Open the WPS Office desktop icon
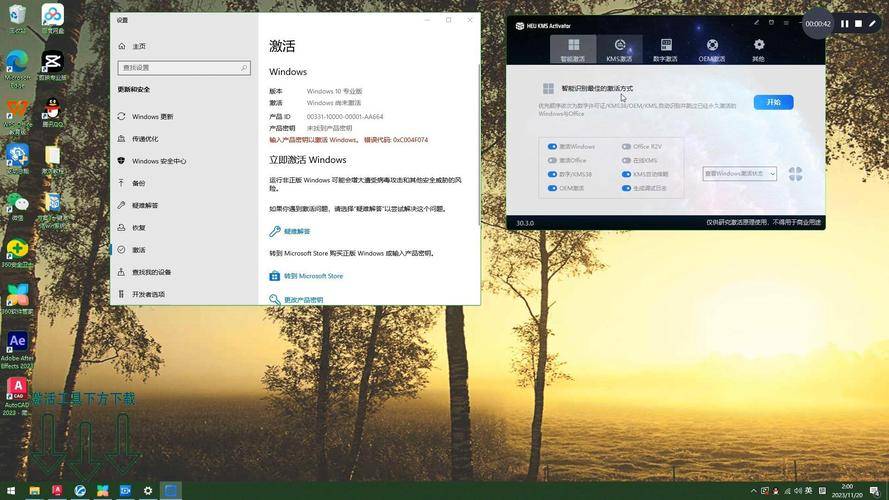Image resolution: width=889 pixels, height=500 pixels. (x=17, y=116)
